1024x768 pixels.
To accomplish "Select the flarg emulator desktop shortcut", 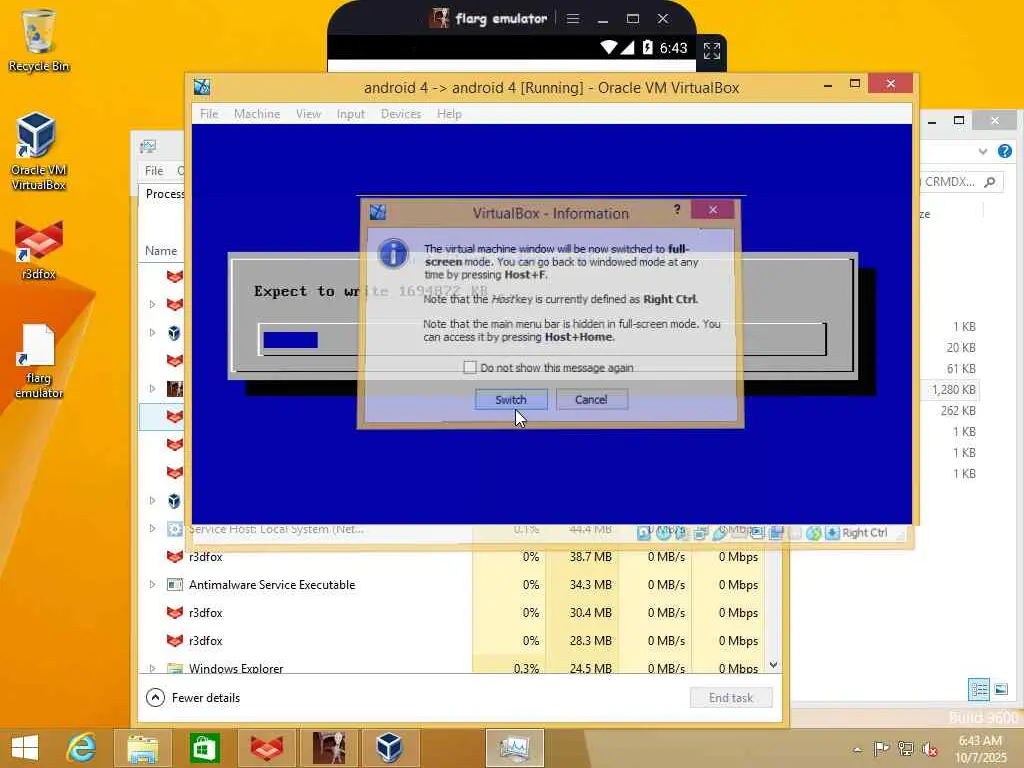I will coord(39,361).
